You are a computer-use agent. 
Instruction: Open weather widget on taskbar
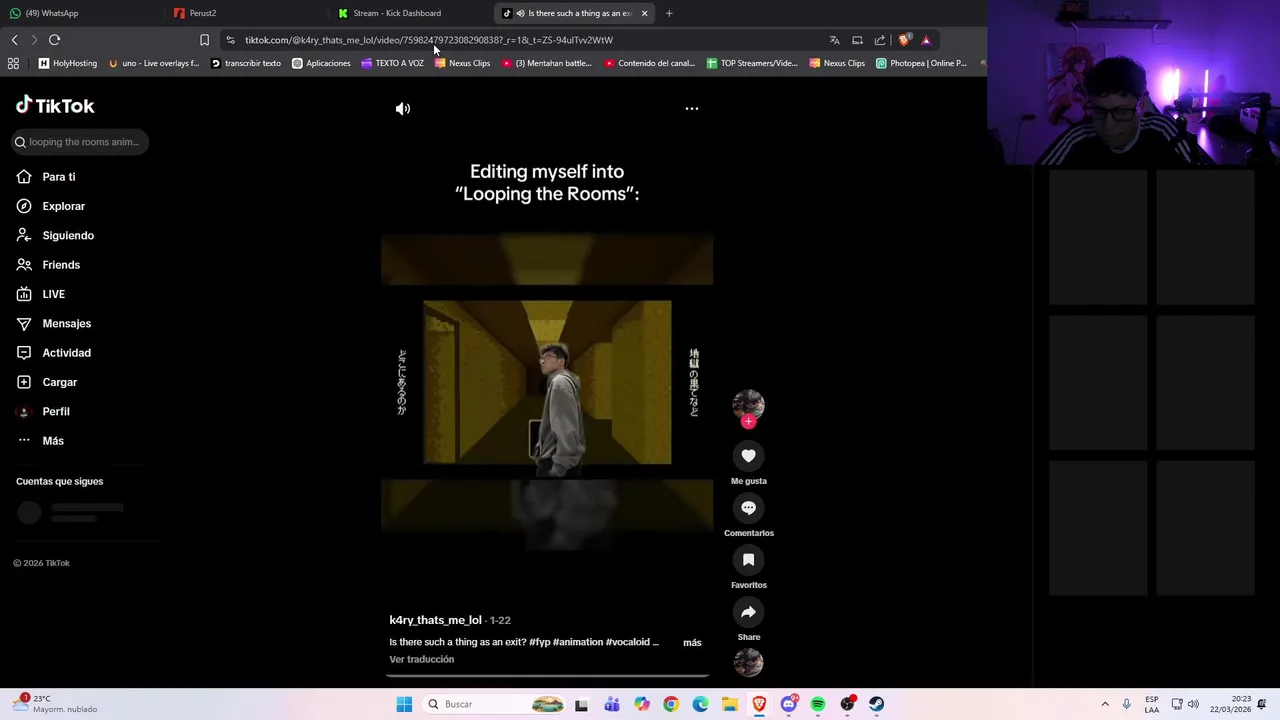55,704
